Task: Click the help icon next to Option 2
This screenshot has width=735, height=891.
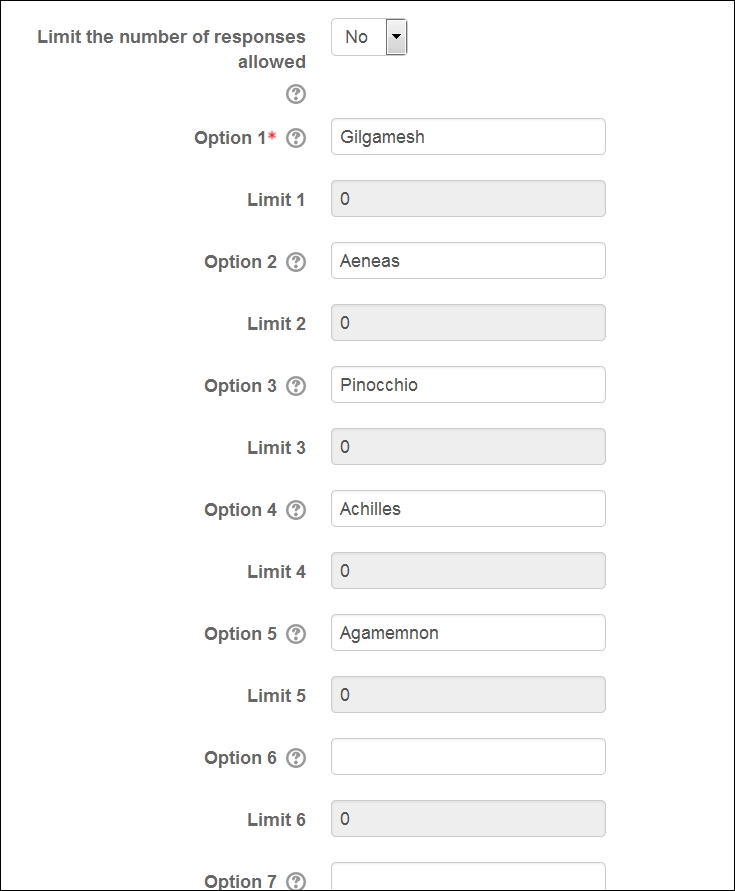Action: 296,262
